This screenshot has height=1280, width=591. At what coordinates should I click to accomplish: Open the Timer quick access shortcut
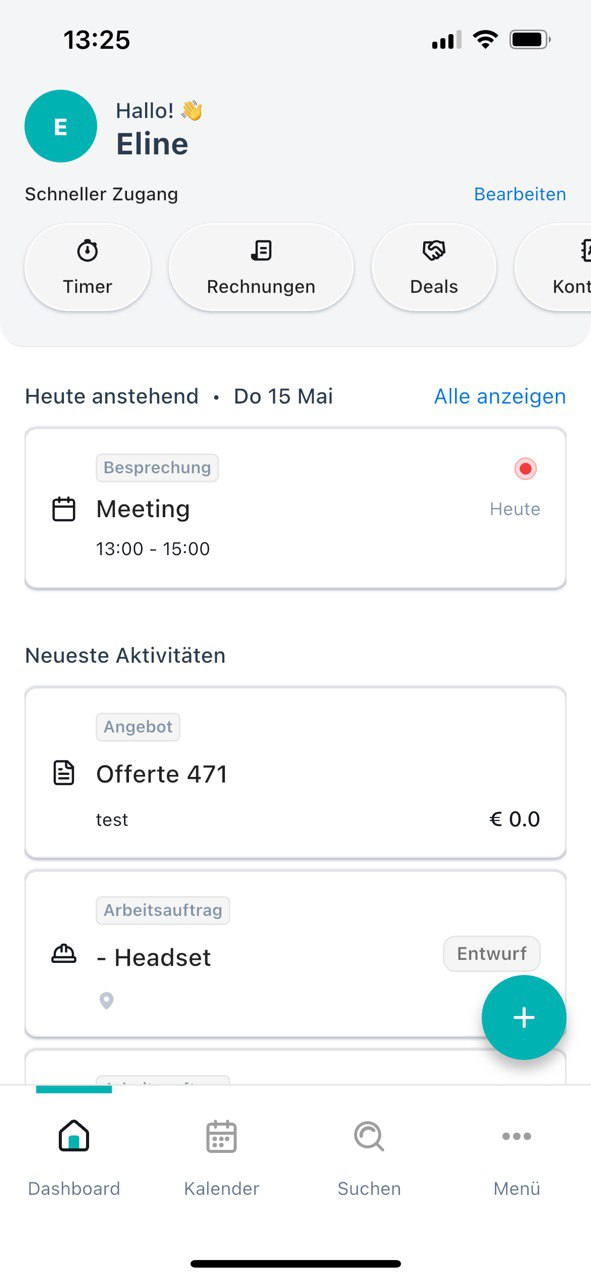pyautogui.click(x=88, y=268)
